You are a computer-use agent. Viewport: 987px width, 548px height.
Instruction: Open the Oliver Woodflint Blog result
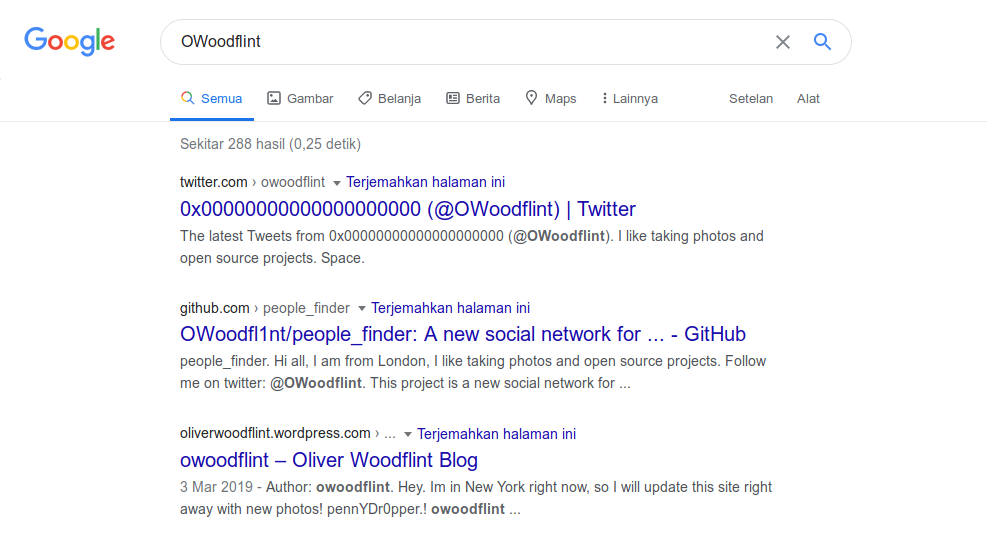pyautogui.click(x=329, y=460)
